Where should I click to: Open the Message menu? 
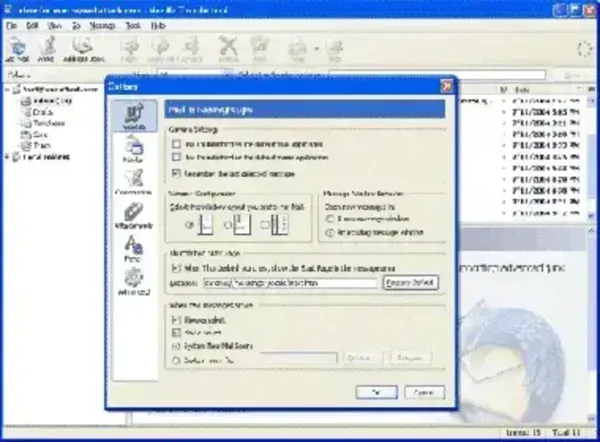(102, 26)
